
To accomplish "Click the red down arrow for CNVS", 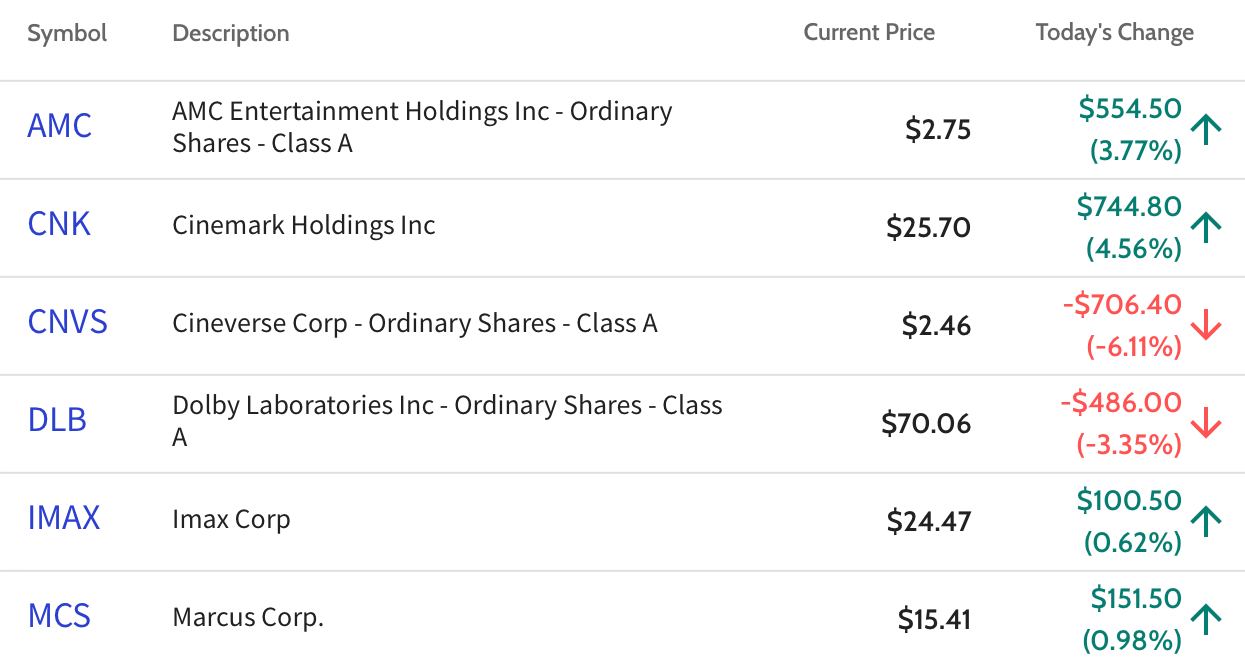I will tap(1207, 326).
